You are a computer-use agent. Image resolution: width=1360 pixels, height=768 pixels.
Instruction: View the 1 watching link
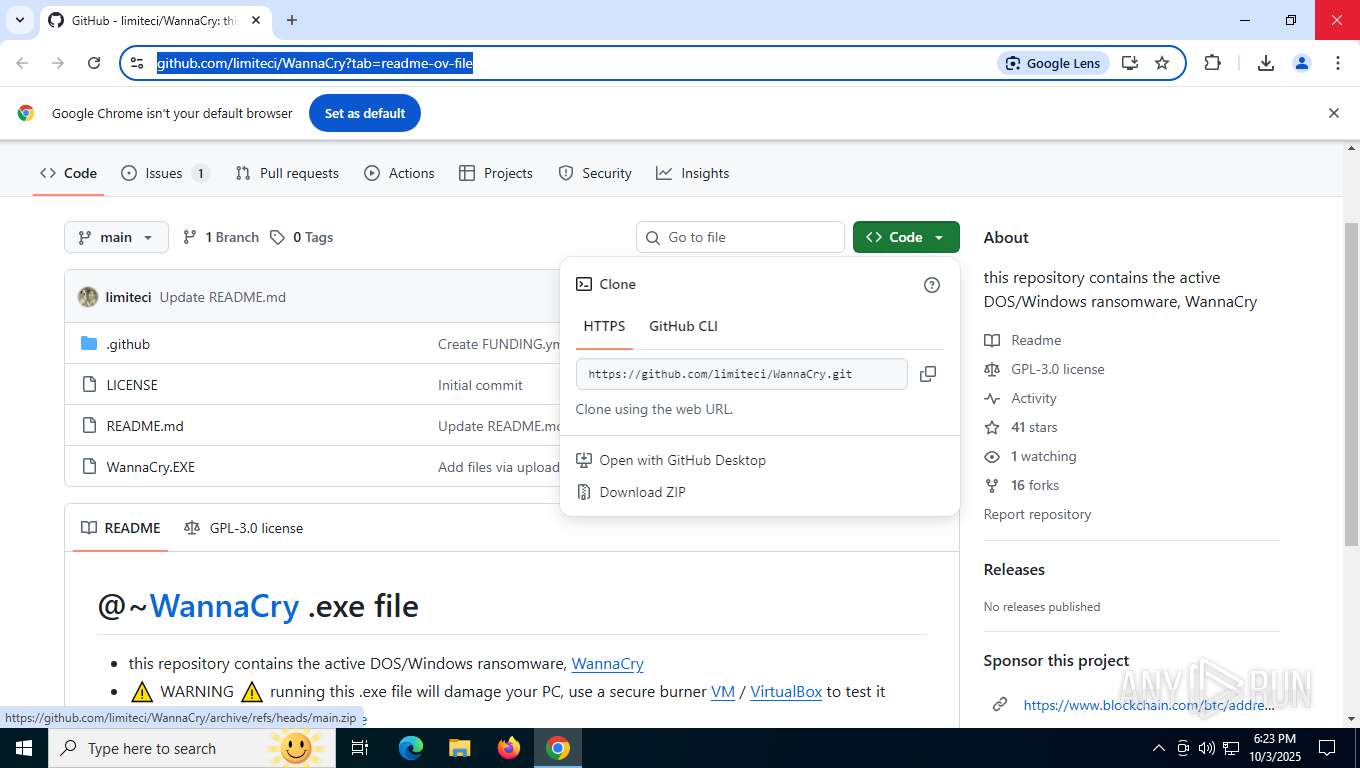tap(1030, 456)
